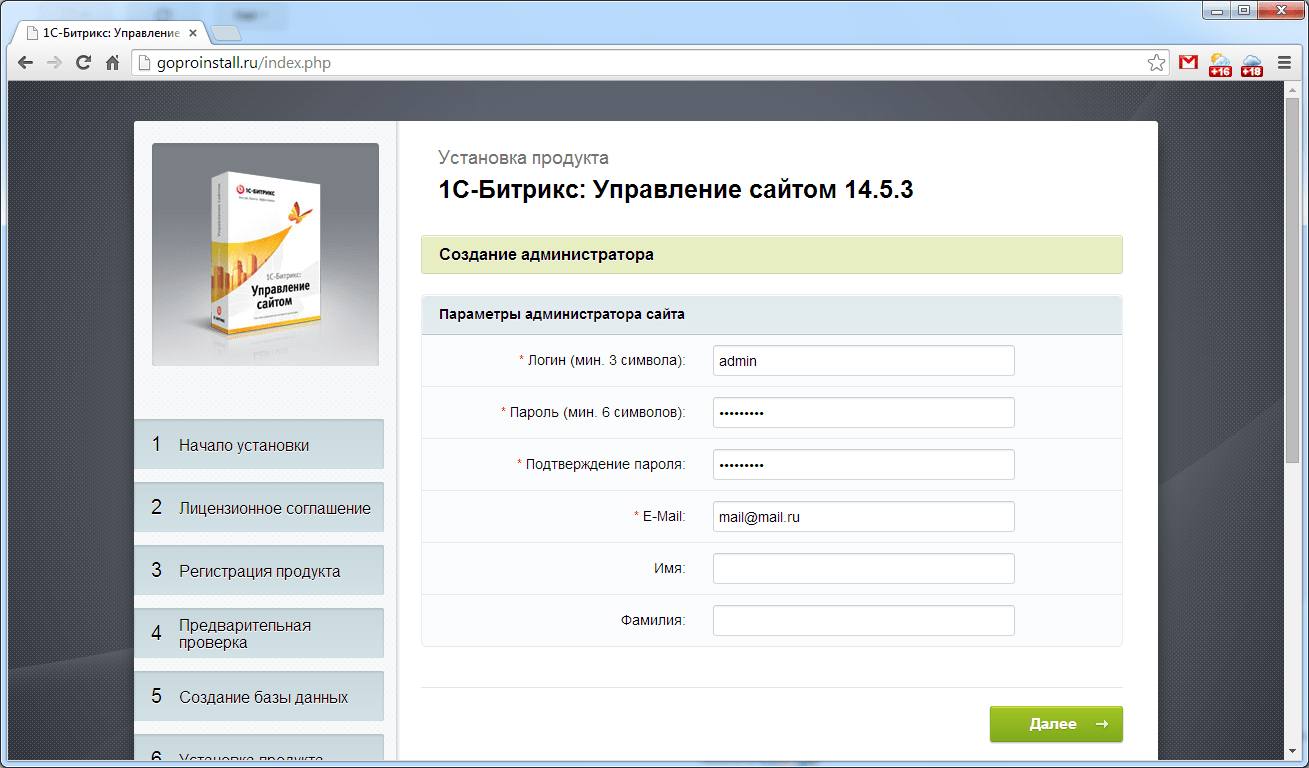This screenshot has width=1309, height=768.
Task: Select step 4 Предварительная проверка
Action: [x=259, y=634]
